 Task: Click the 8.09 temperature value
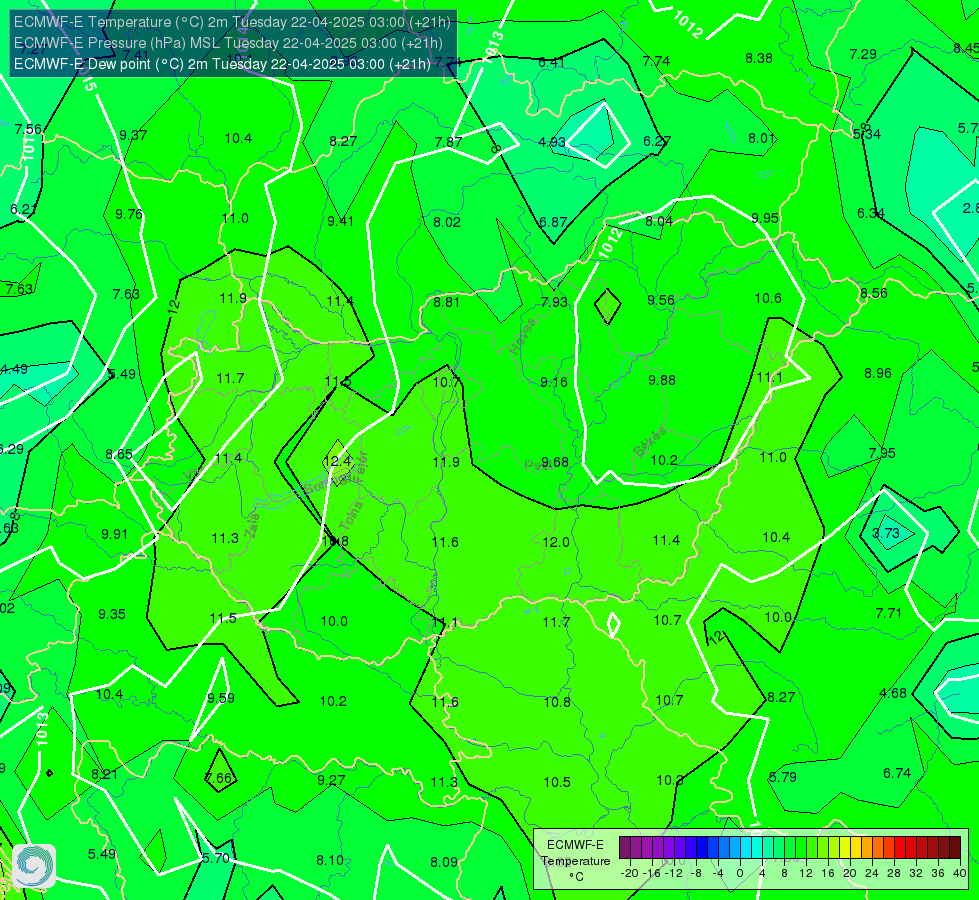pyautogui.click(x=444, y=863)
